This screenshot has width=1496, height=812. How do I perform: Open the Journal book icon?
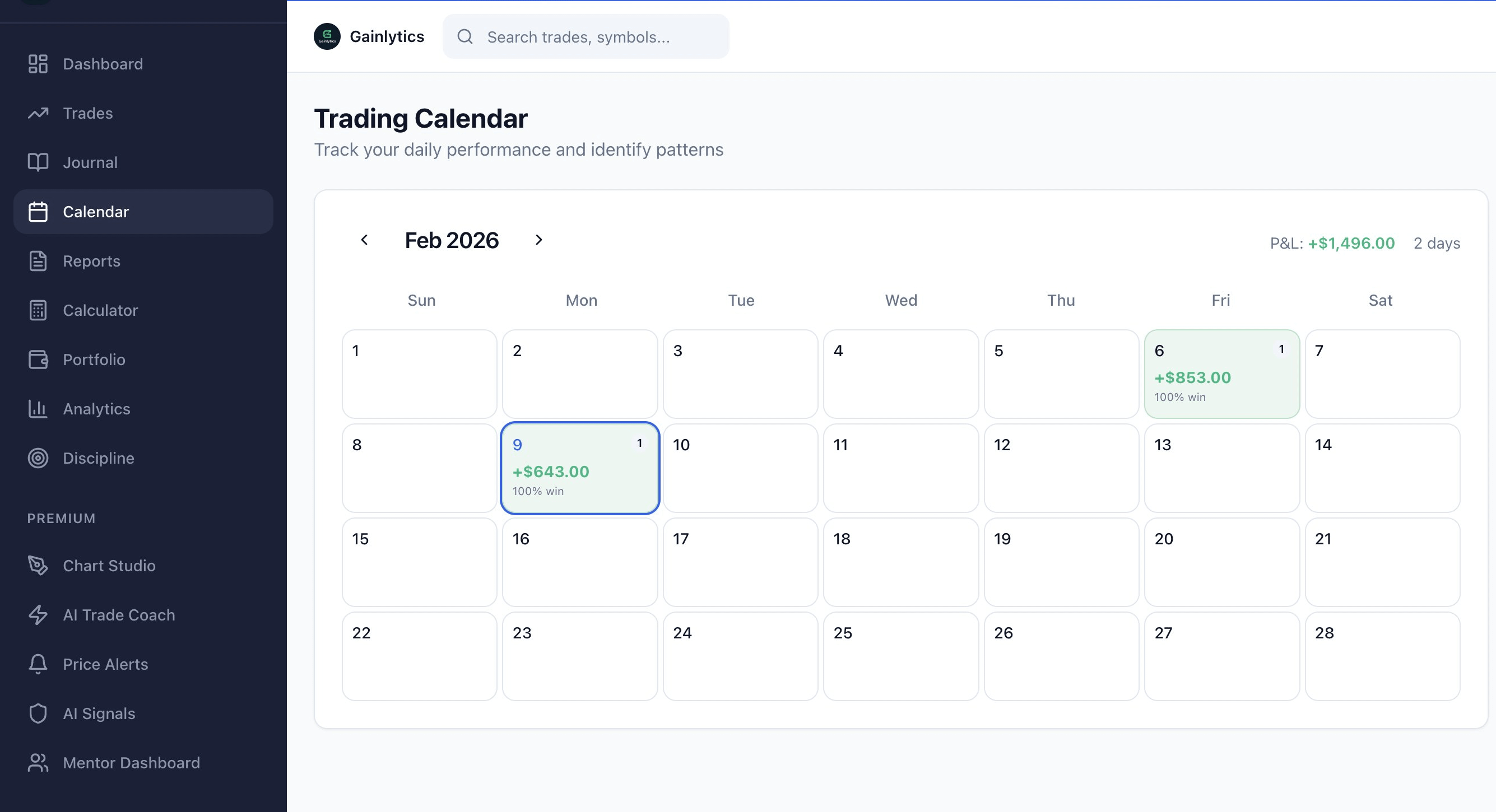coord(38,162)
